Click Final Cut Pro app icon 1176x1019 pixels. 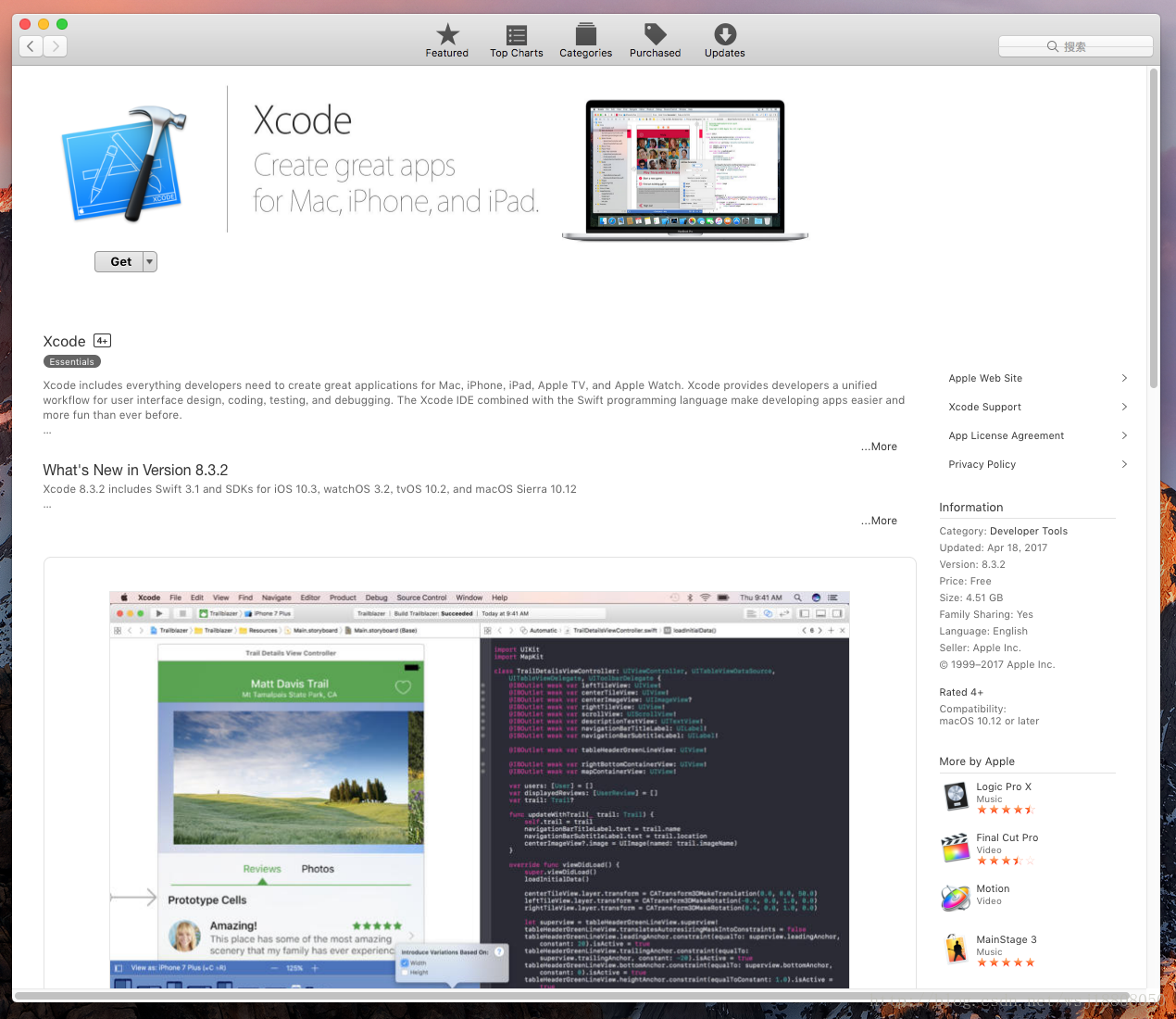click(x=956, y=848)
